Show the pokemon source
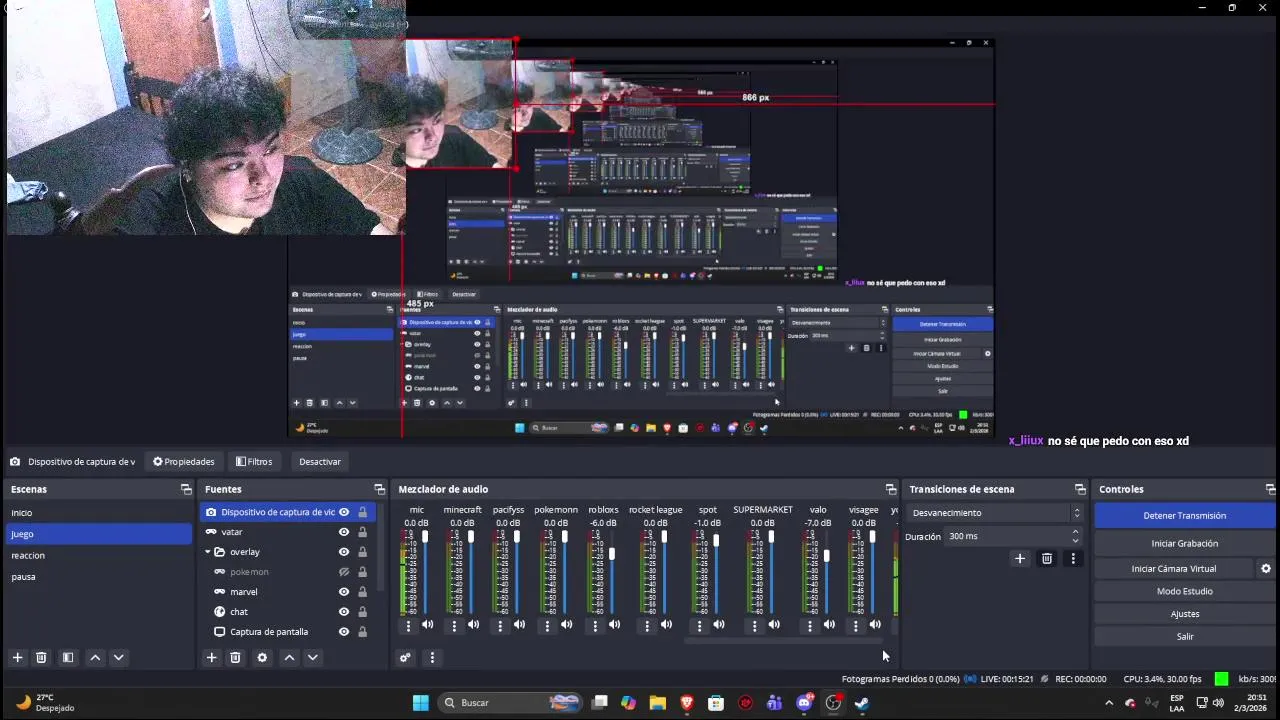This screenshot has height=720, width=1280. [x=344, y=572]
